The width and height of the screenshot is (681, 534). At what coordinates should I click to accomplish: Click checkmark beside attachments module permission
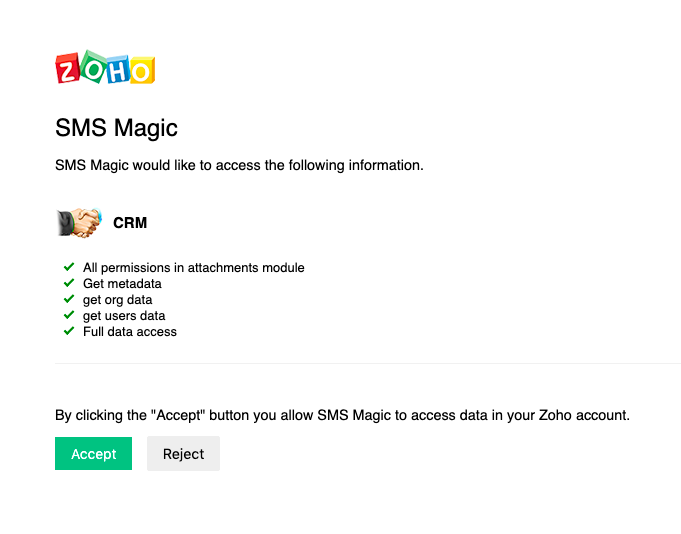point(69,267)
